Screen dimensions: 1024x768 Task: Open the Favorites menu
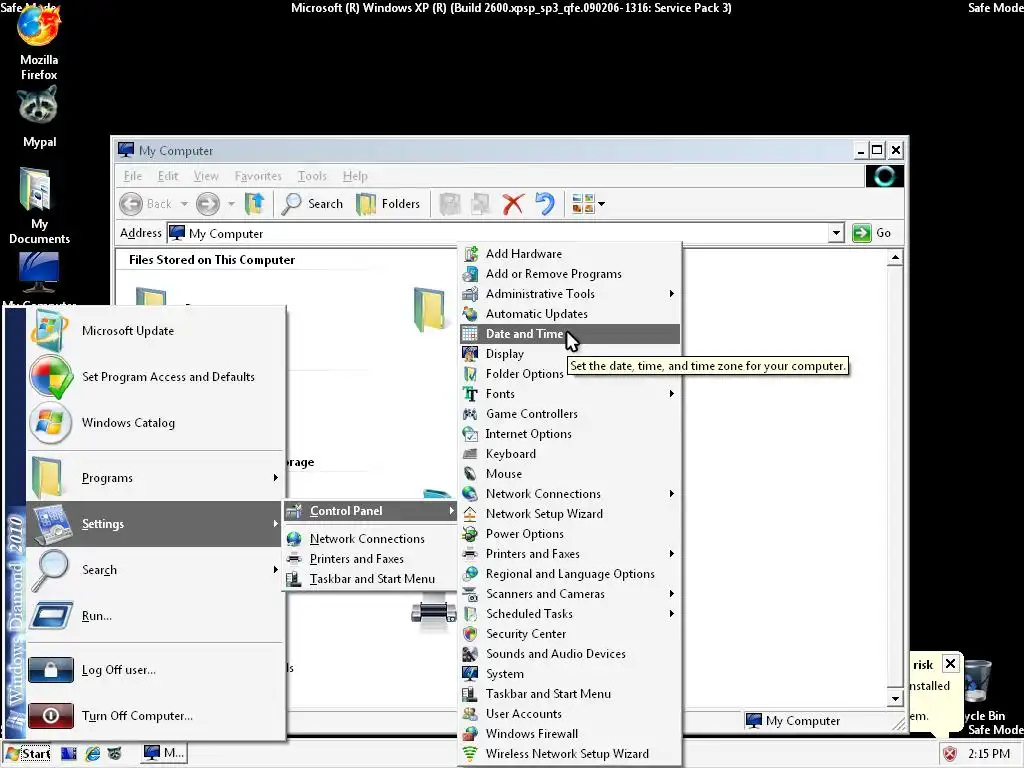(258, 176)
